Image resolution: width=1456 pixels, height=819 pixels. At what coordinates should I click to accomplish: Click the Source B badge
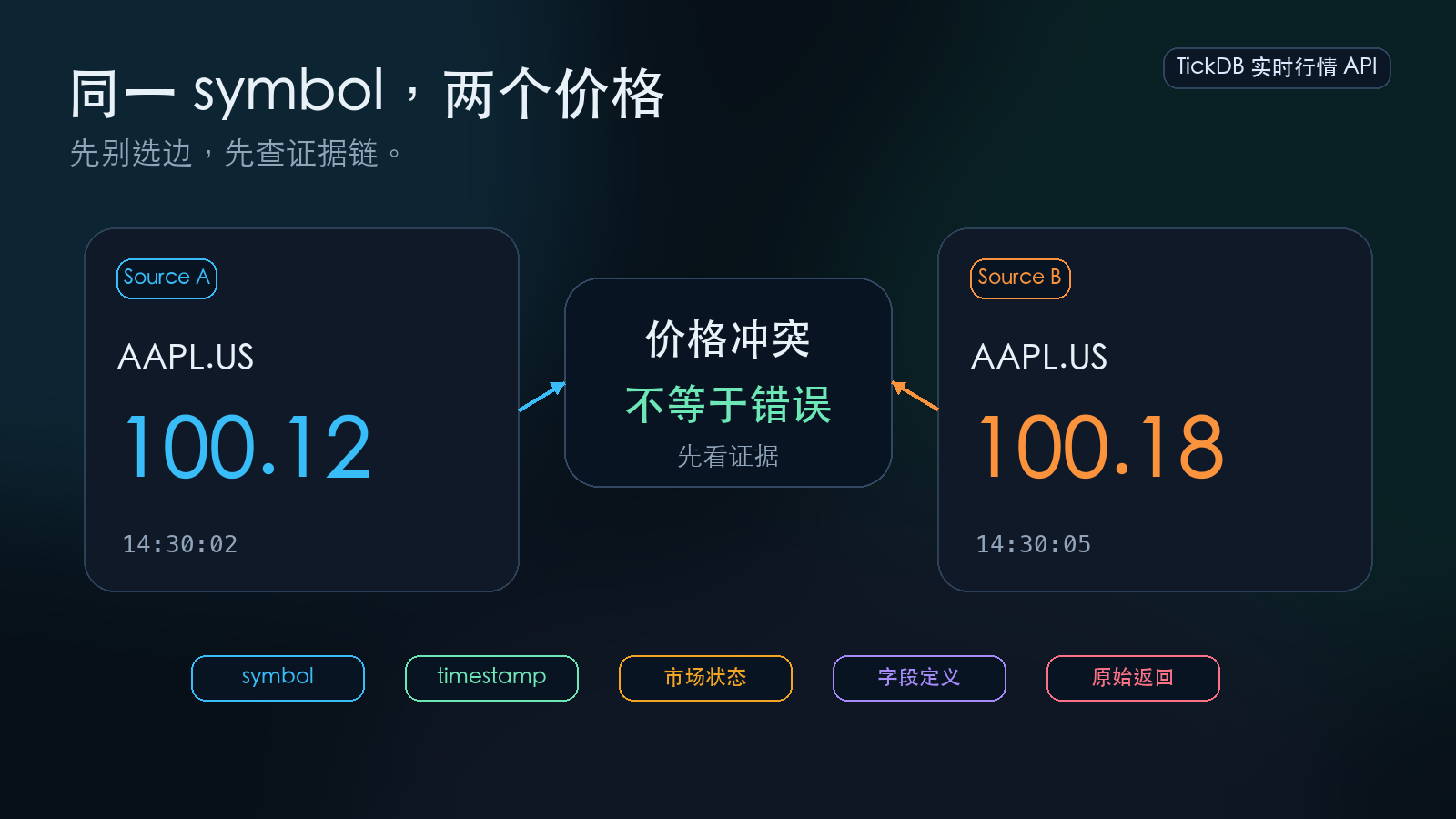tap(1020, 278)
